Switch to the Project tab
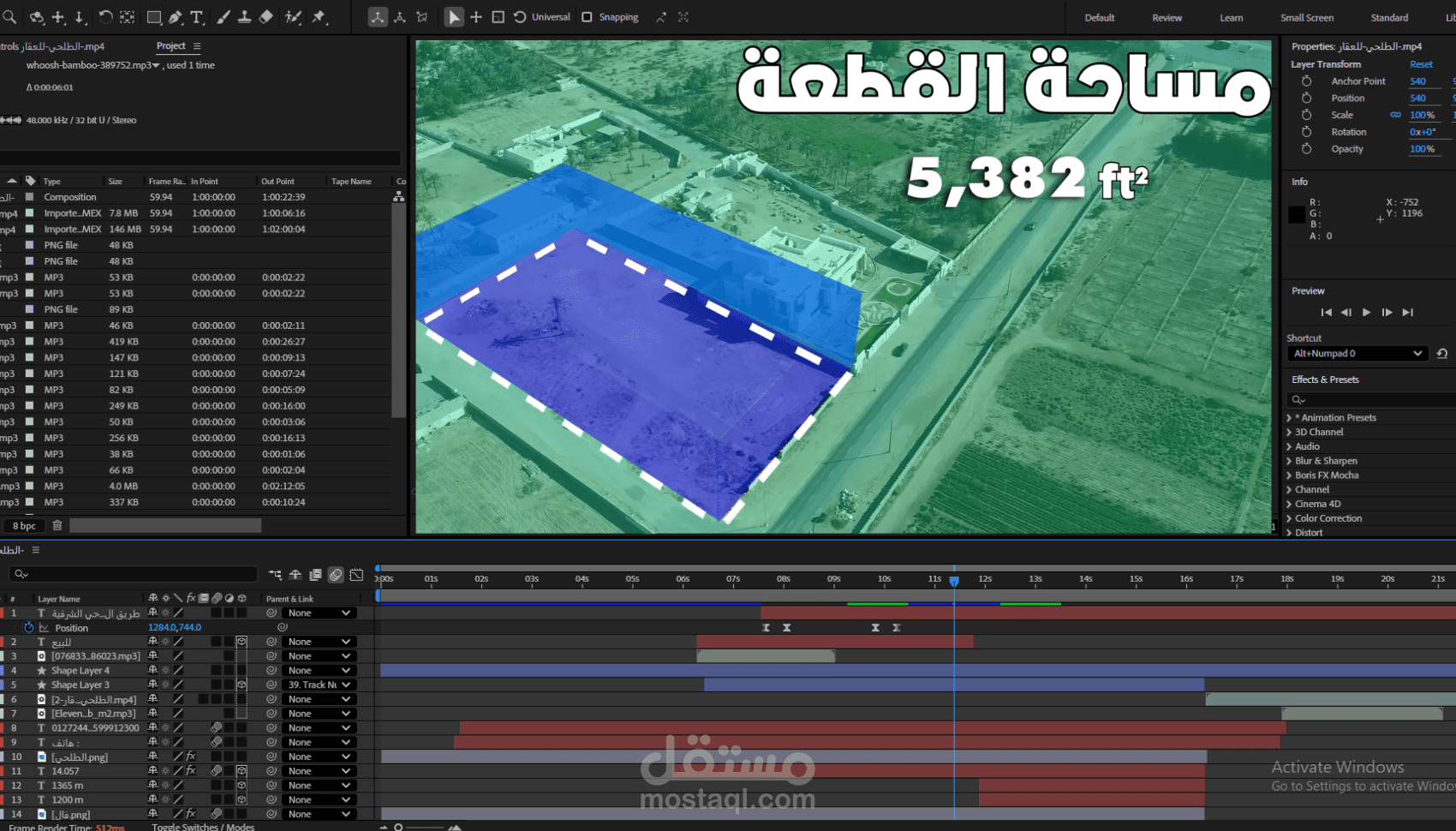The height and width of the screenshot is (831, 1456). (x=171, y=46)
